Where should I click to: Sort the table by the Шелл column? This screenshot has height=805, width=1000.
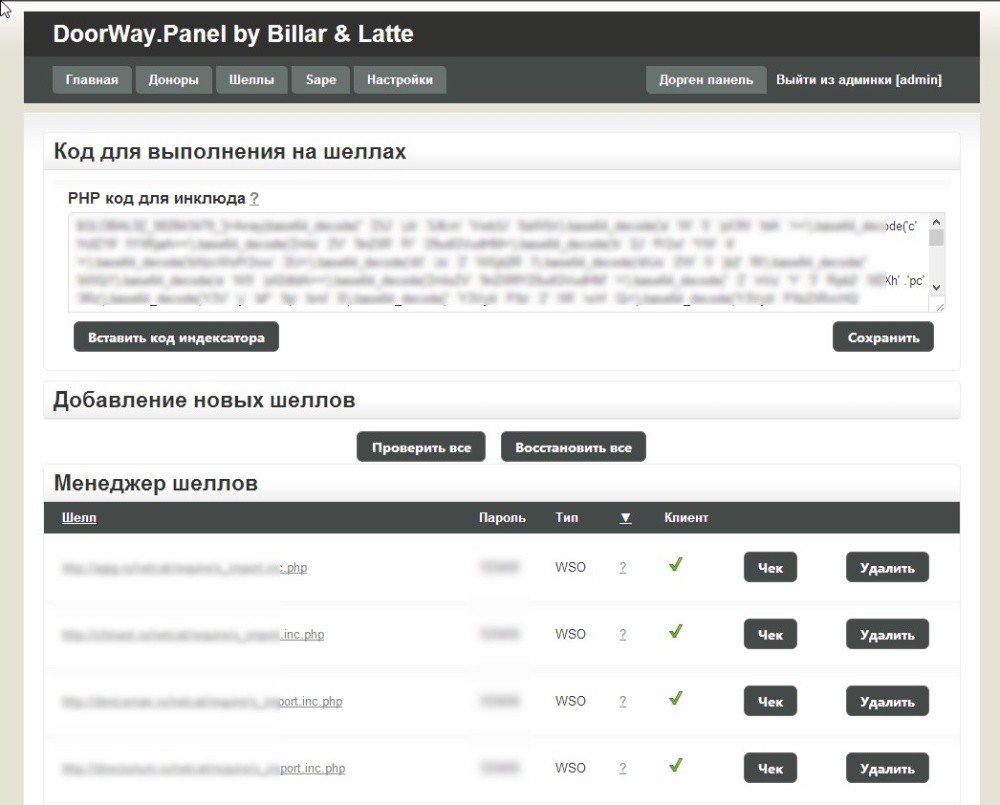click(x=79, y=518)
